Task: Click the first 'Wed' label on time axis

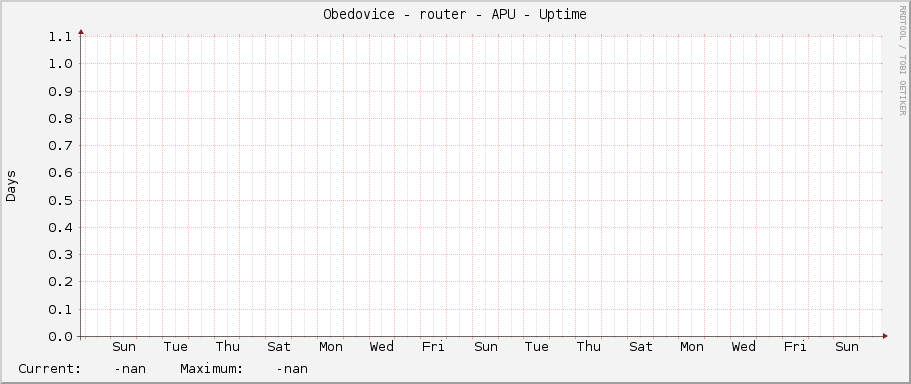Action: 382,347
